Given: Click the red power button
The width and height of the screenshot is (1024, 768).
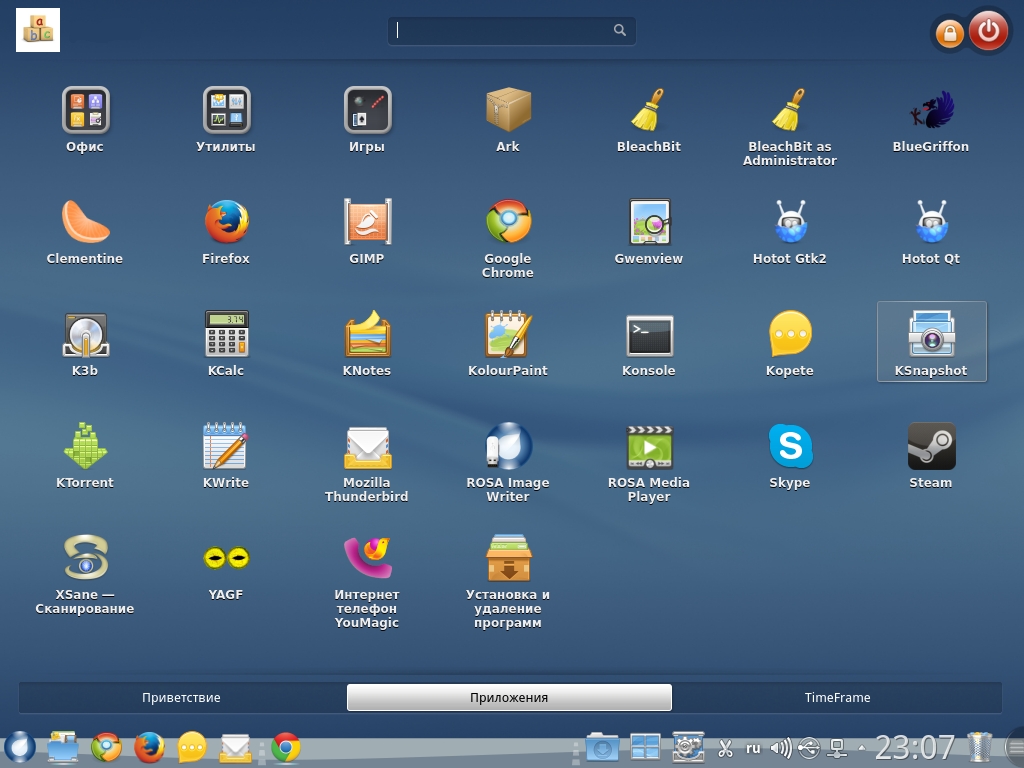Looking at the screenshot, I should tap(988, 31).
